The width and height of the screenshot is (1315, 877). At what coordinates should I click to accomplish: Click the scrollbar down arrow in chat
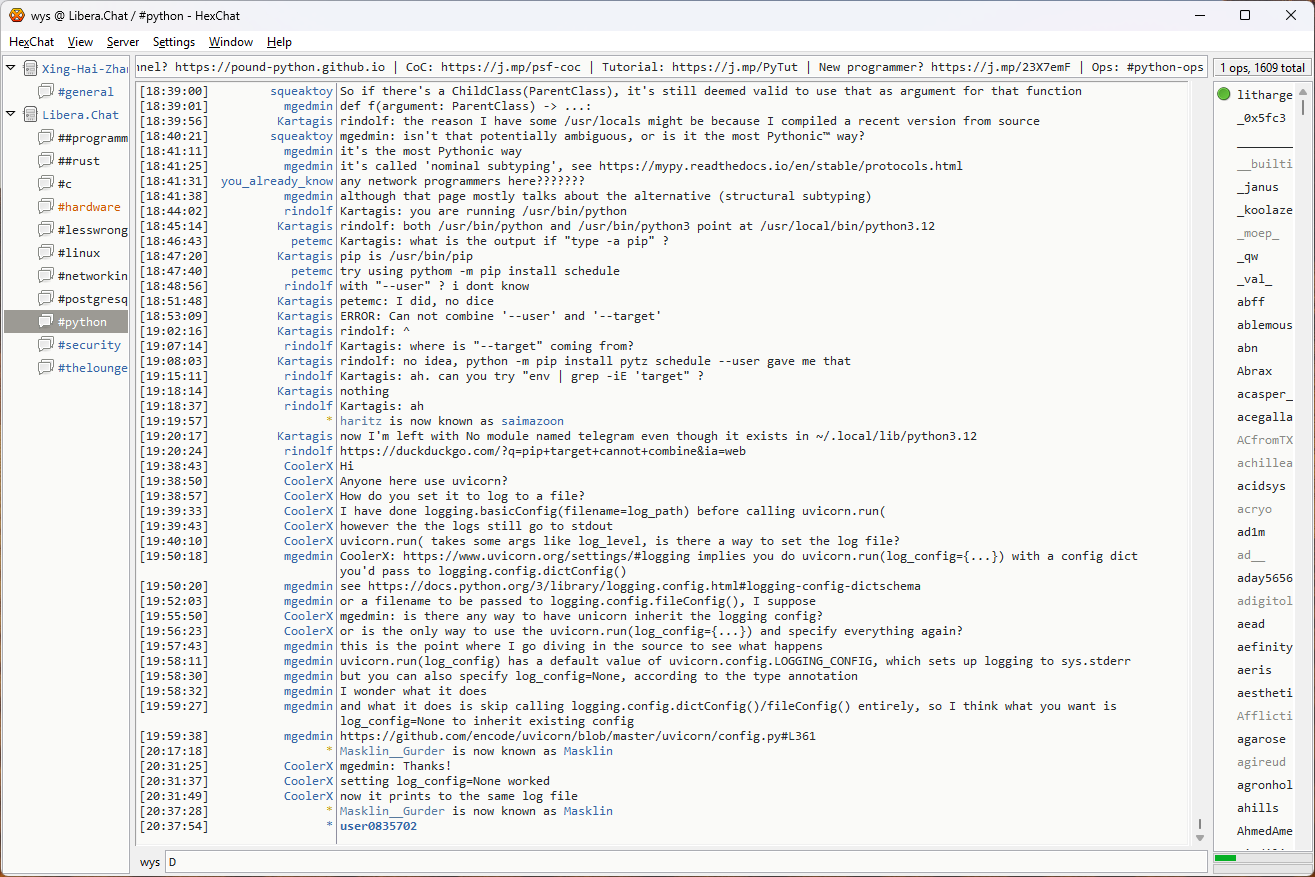1200,837
